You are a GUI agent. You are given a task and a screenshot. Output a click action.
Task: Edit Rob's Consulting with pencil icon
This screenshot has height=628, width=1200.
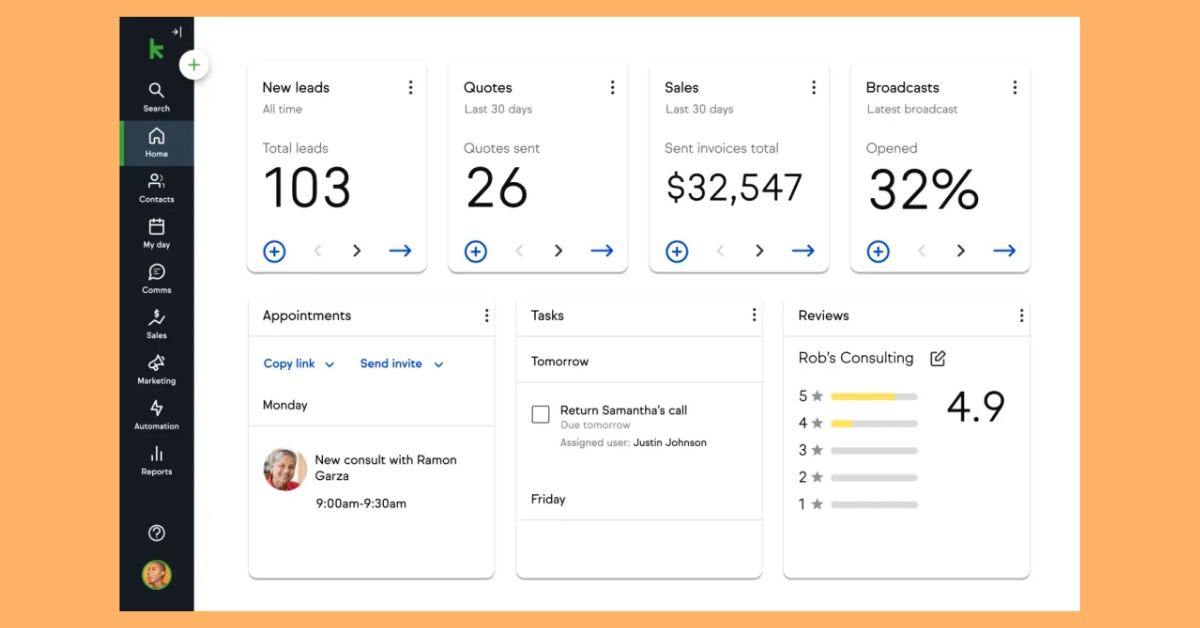click(937, 358)
